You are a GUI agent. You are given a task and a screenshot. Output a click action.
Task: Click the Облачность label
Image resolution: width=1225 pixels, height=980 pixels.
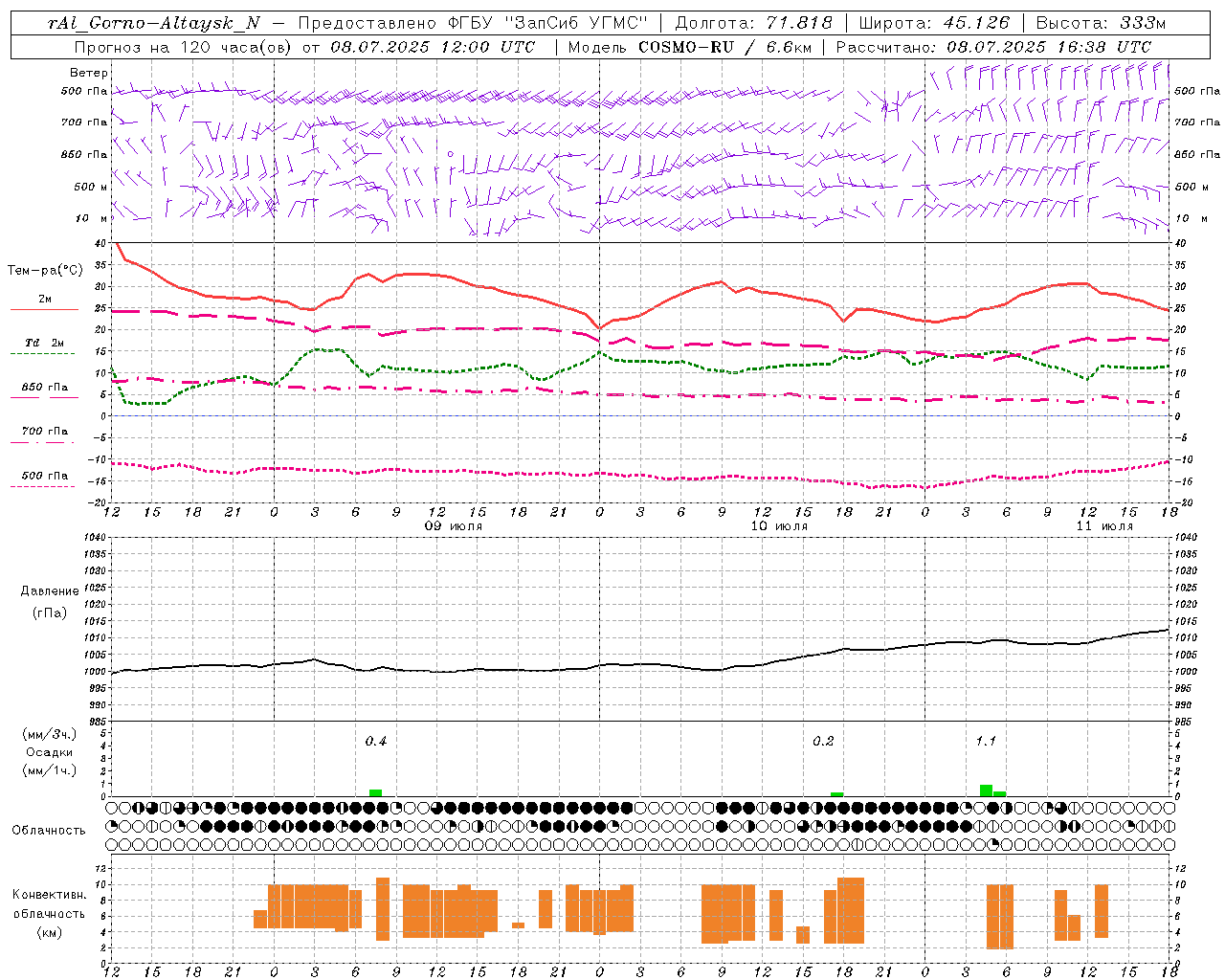pyautogui.click(x=48, y=831)
